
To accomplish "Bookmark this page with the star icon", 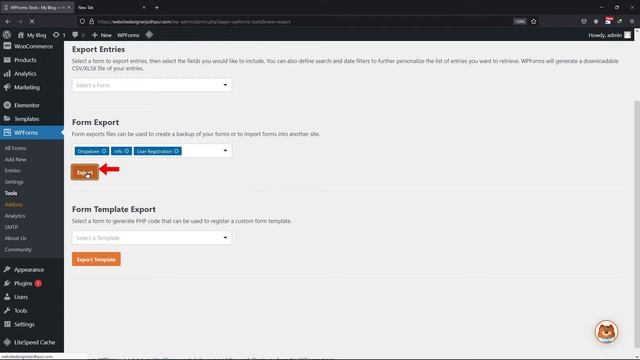I will point(533,21).
